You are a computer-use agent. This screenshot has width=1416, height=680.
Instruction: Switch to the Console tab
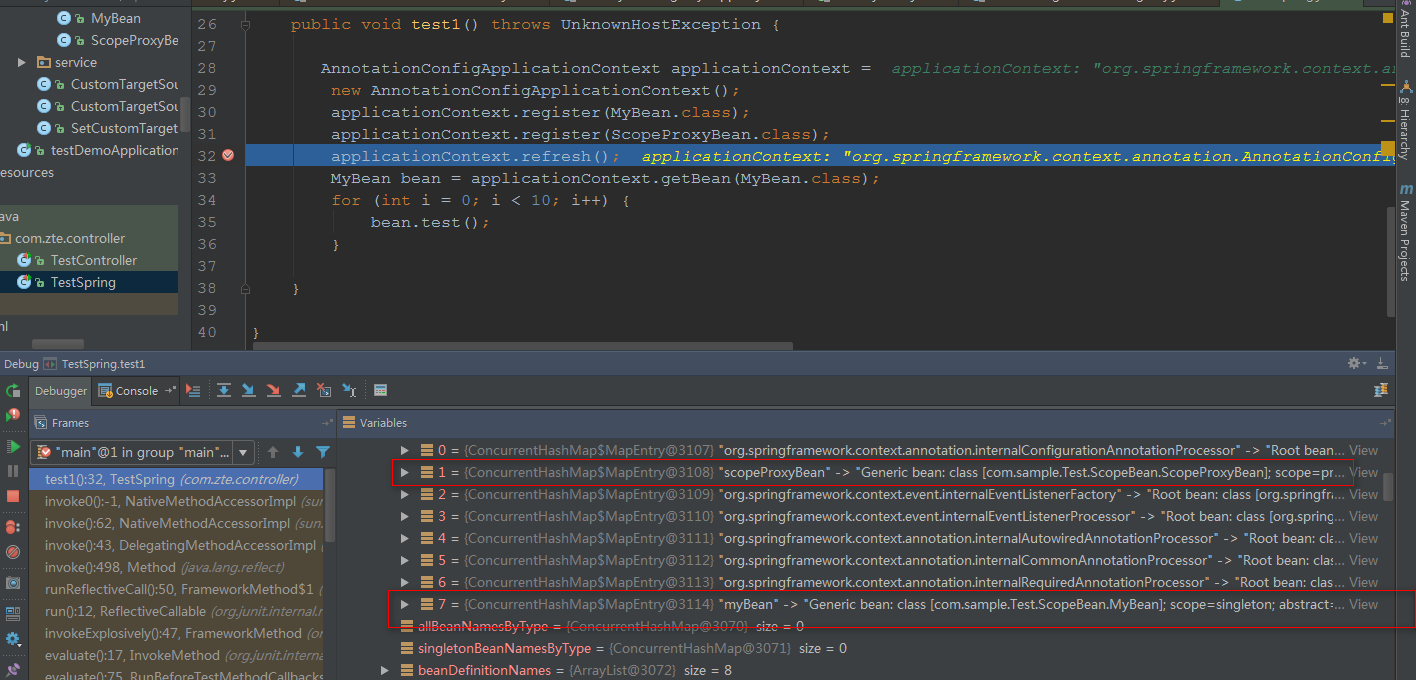137,391
